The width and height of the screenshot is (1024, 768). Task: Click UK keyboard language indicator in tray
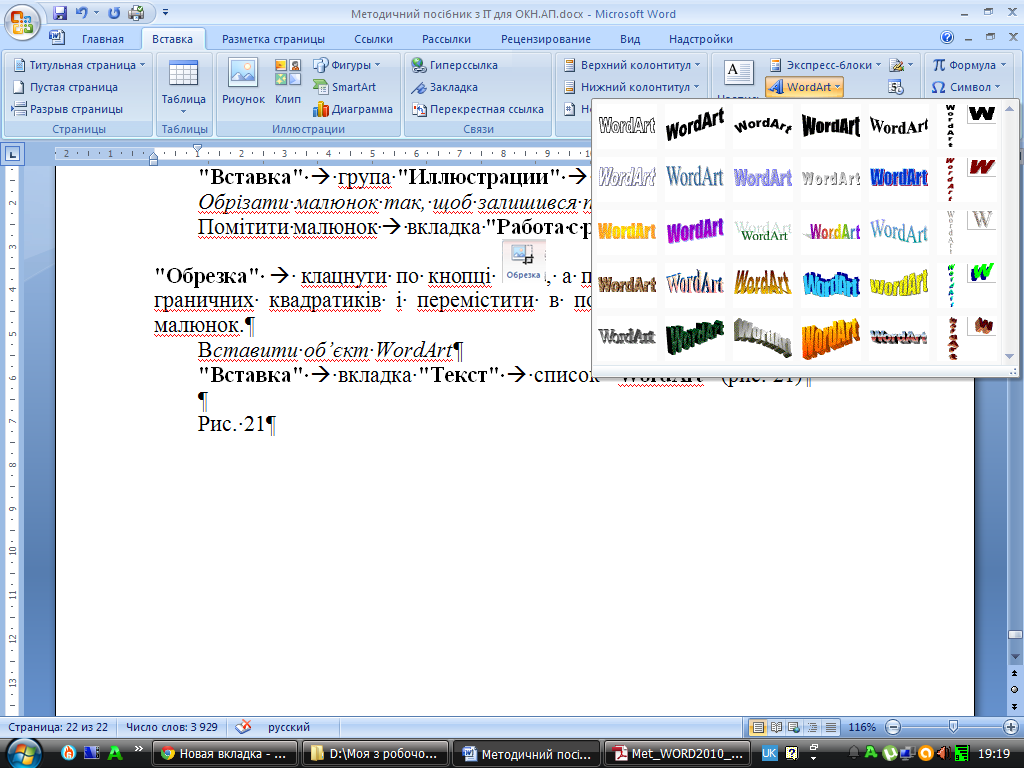[769, 753]
